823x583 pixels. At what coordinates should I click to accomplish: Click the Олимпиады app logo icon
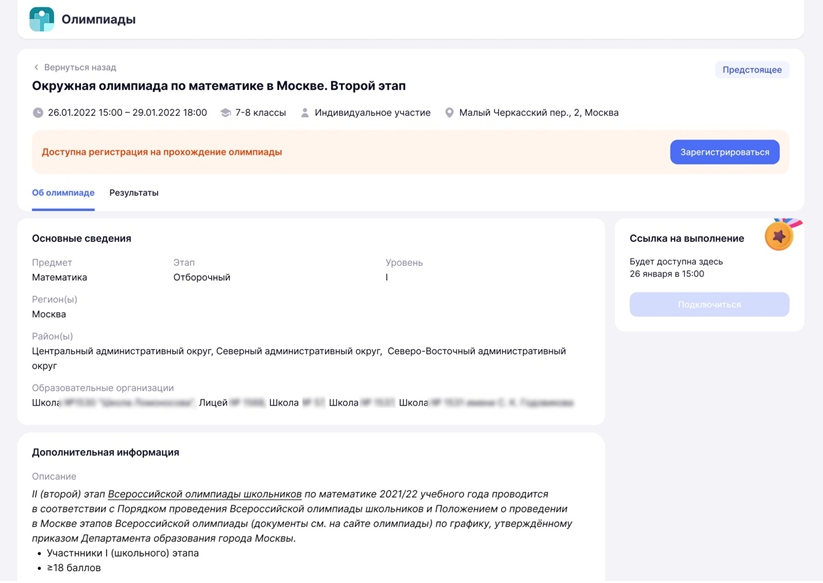41,19
